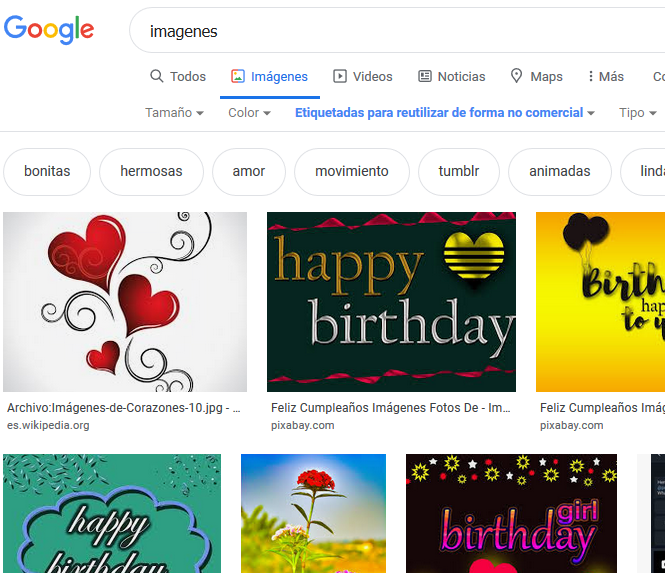Open the es.wikipedia.org source link

[48, 425]
